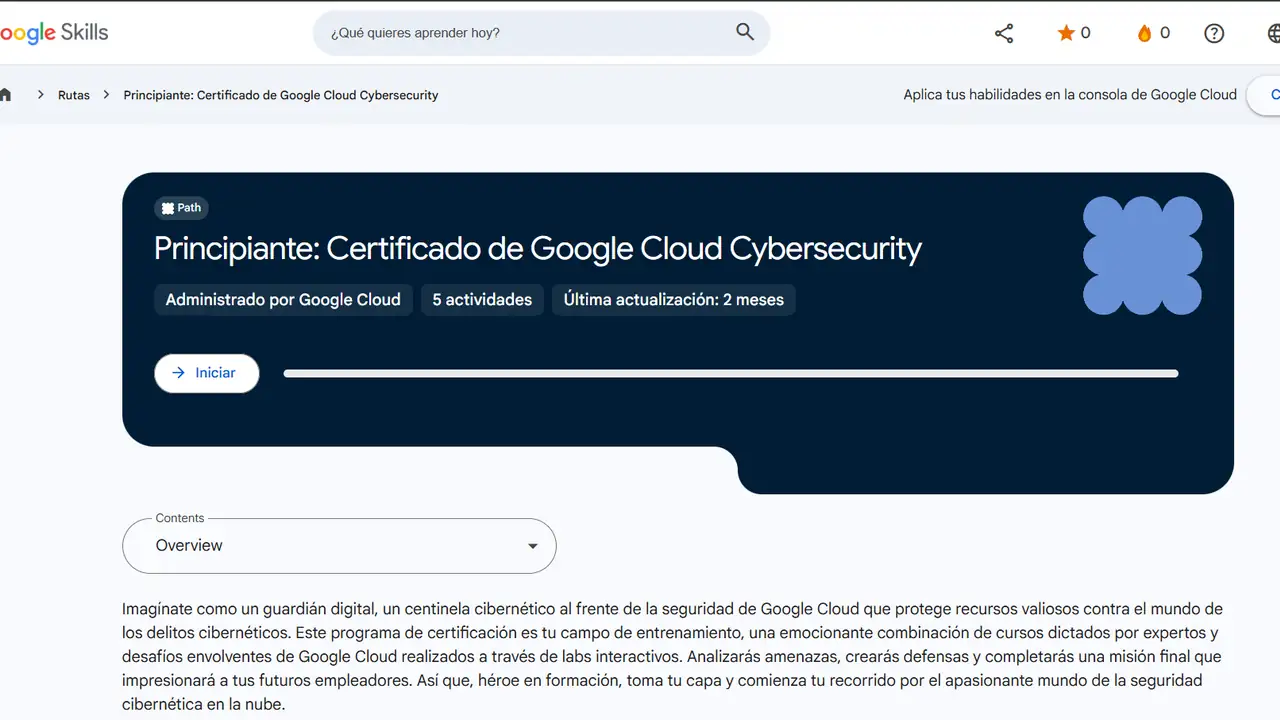The height and width of the screenshot is (720, 1280).
Task: Click the dropdown arrow beside Overview
Action: [533, 546]
